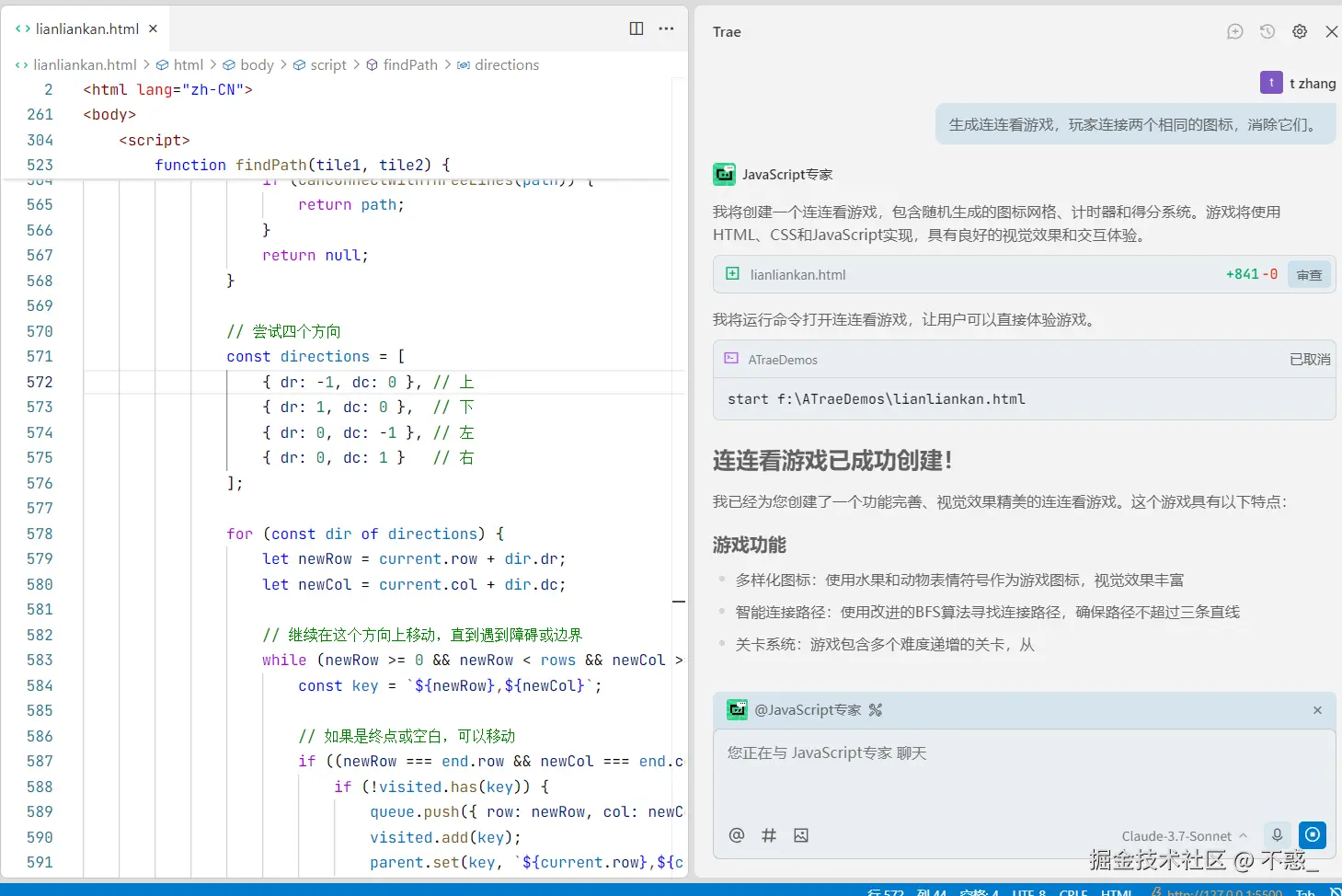Click the +841 added lines count
This screenshot has height=896, width=1342.
point(1242,274)
